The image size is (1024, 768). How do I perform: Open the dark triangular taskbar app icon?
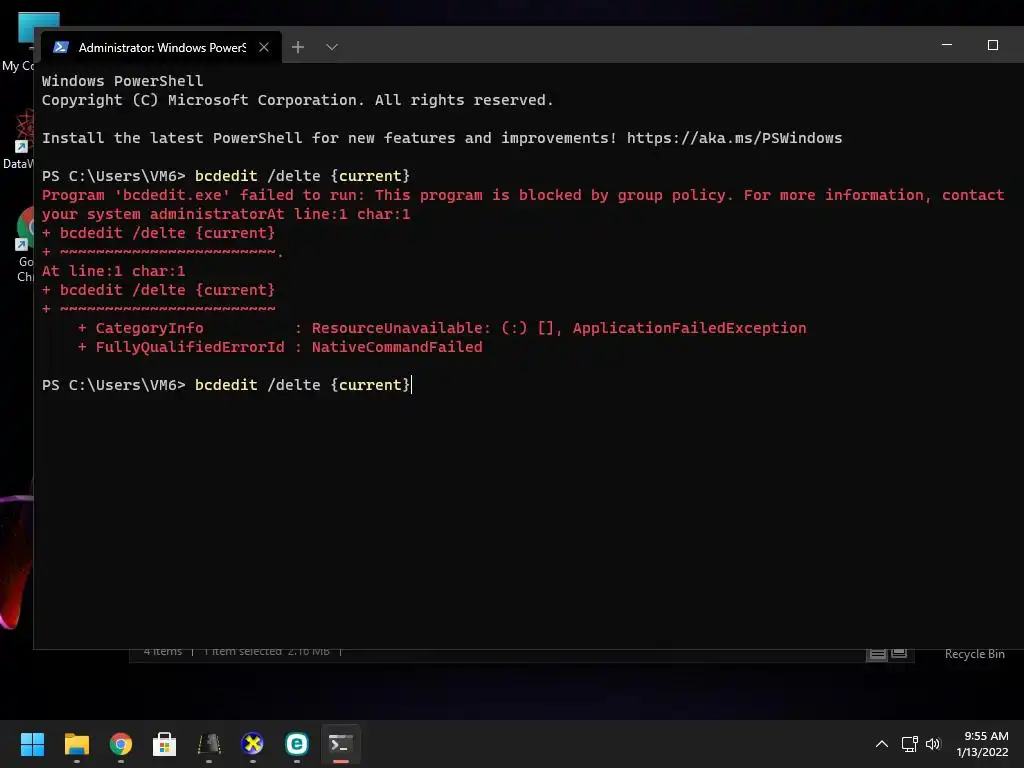tap(209, 744)
